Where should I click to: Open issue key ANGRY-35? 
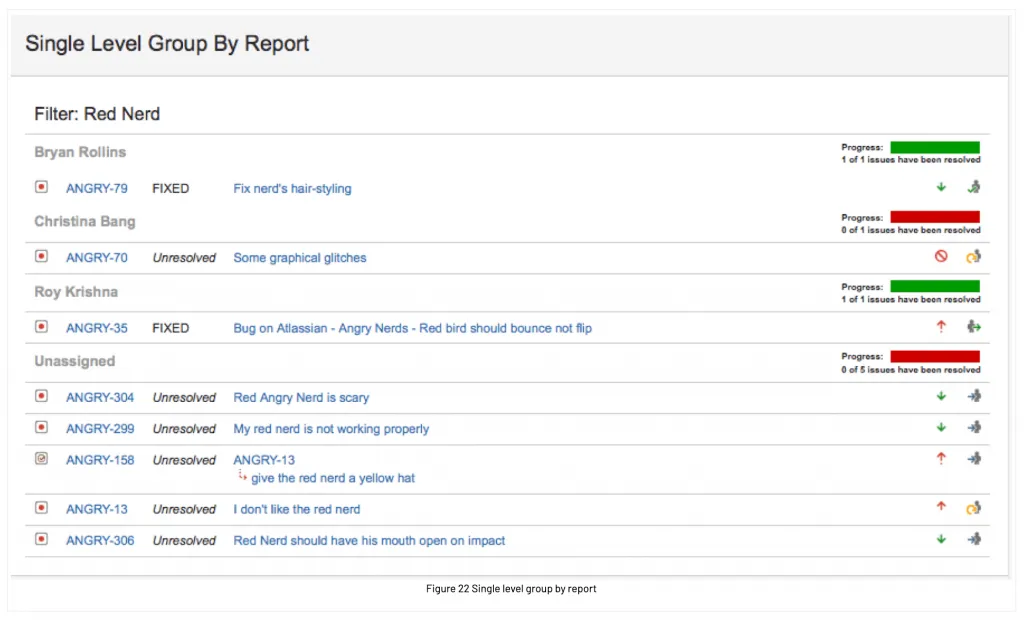coord(97,328)
